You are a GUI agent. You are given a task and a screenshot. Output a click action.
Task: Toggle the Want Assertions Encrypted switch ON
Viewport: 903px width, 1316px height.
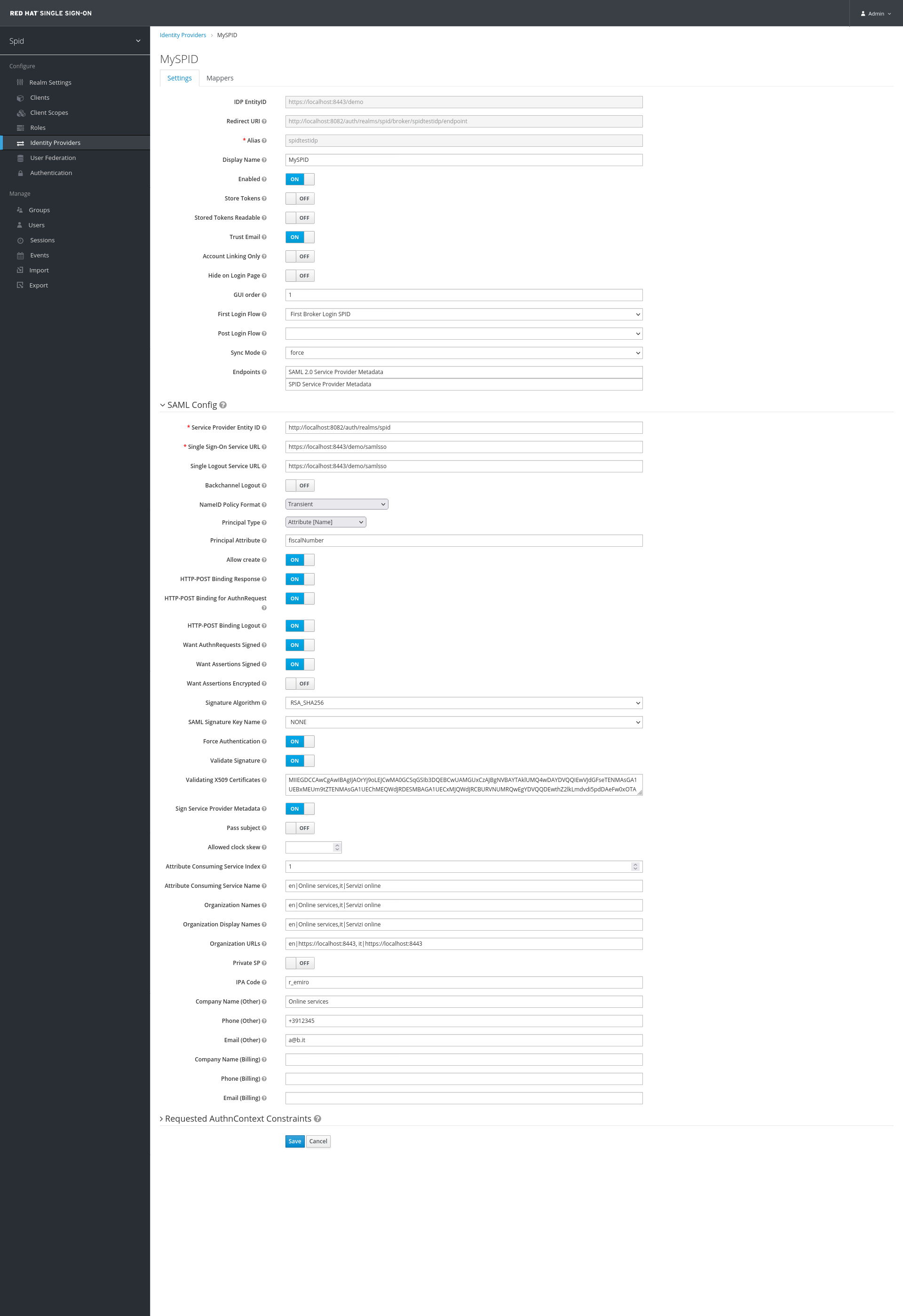(299, 683)
